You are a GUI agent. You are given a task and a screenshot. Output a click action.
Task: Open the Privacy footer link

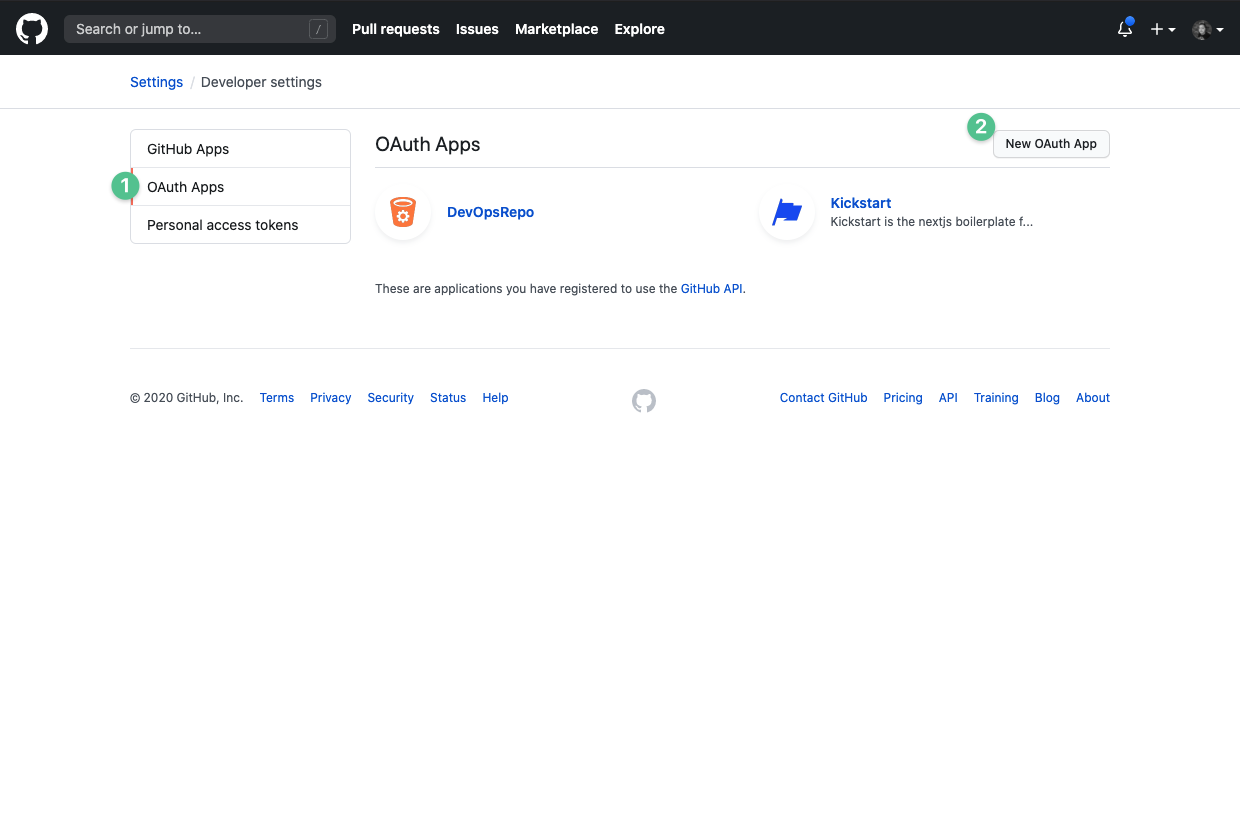click(x=330, y=398)
